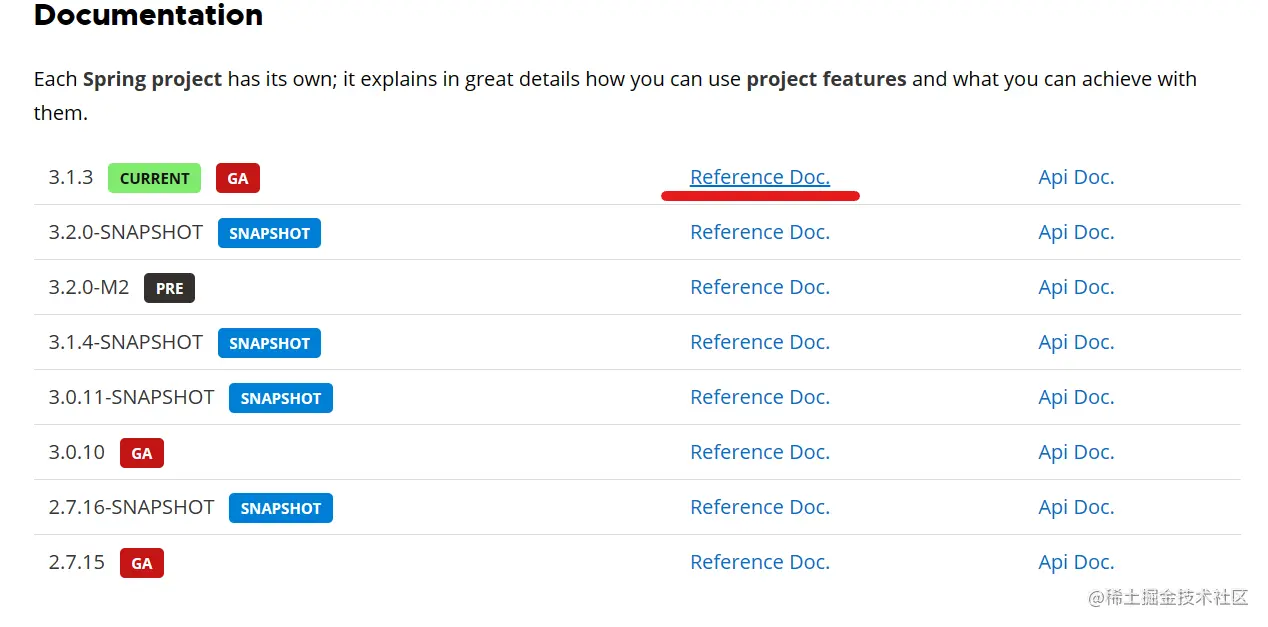Viewport: 1268px width, 627px height.
Task: Open Reference Doc. for version 3.0.10
Action: point(759,452)
